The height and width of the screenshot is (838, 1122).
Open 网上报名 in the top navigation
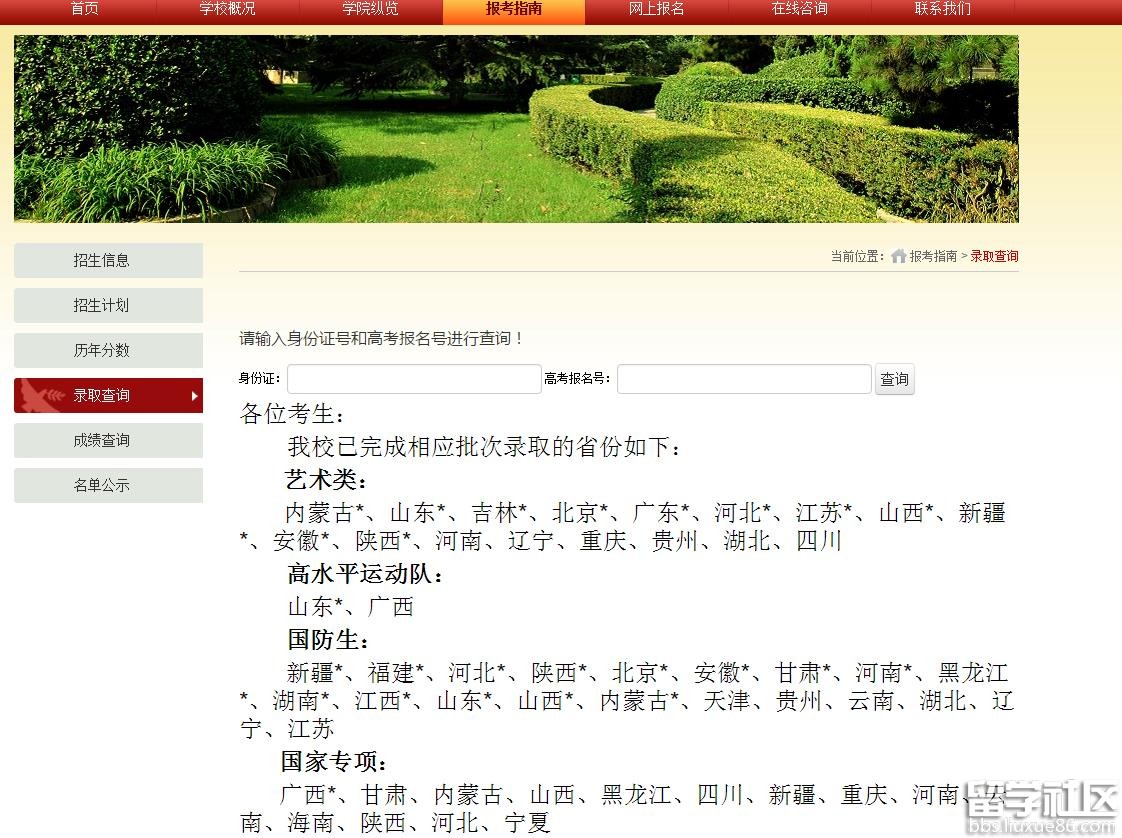(x=656, y=9)
